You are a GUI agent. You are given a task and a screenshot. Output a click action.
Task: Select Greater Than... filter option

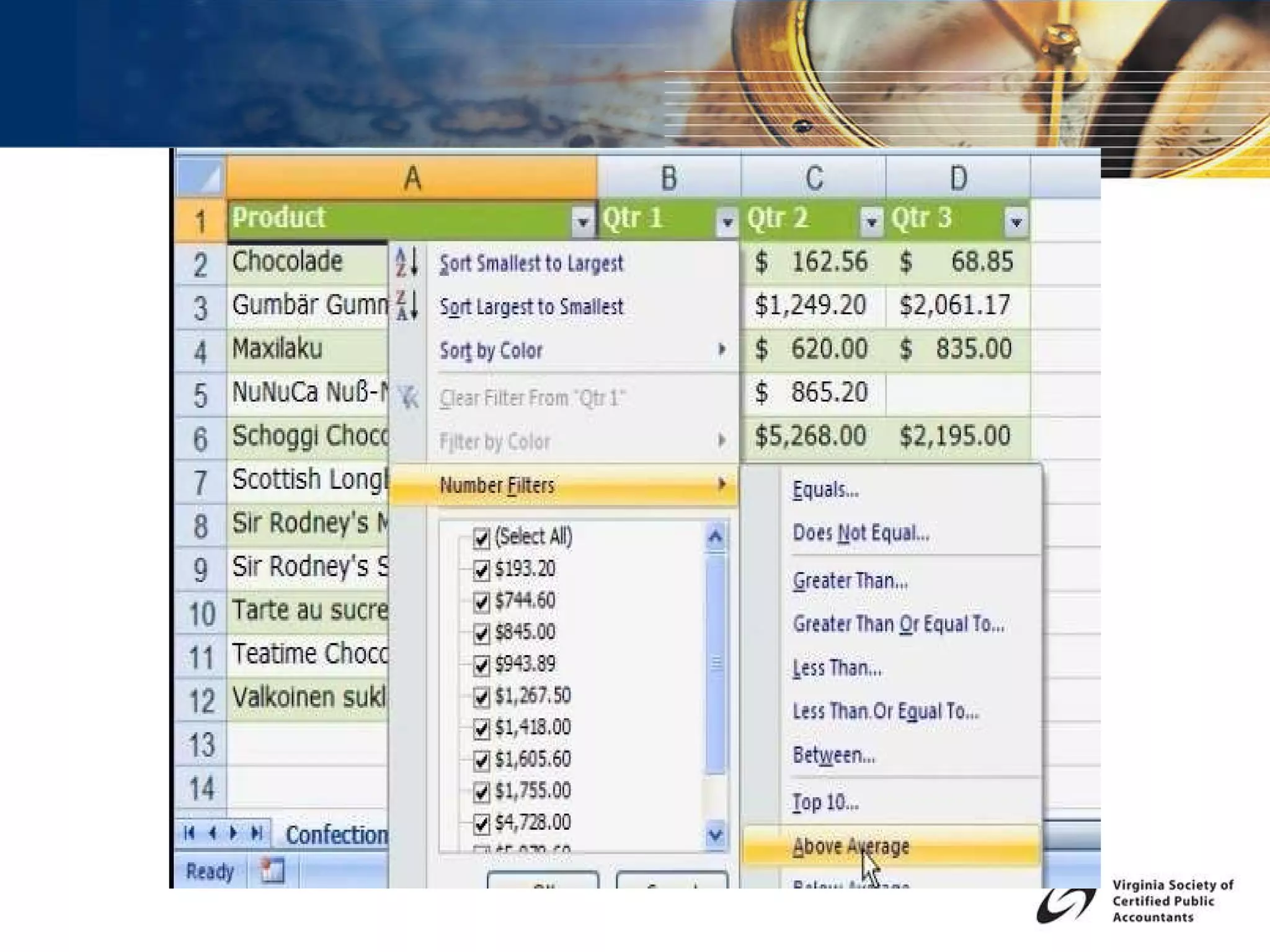pos(850,581)
